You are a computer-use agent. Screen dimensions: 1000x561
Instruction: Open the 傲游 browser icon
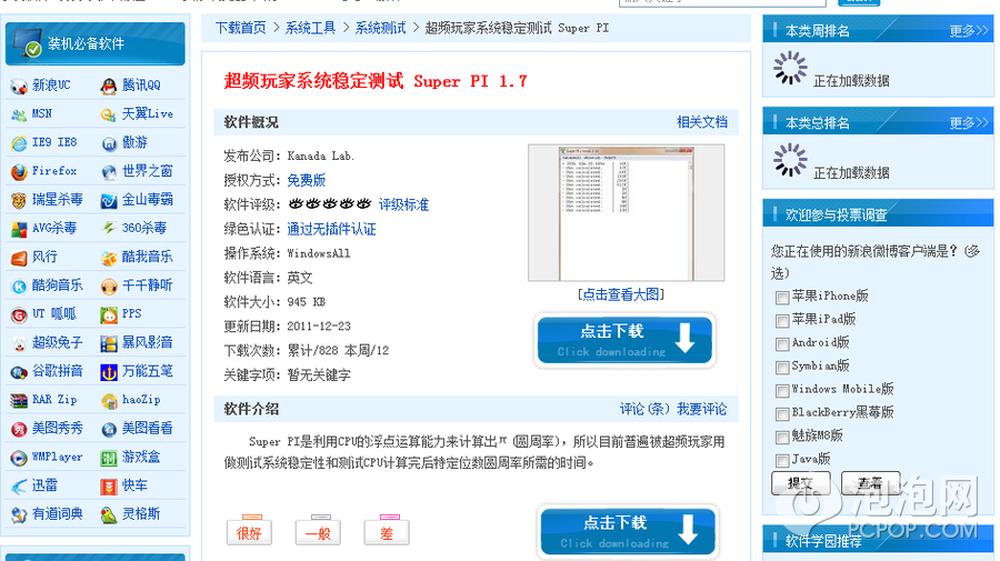(x=109, y=143)
